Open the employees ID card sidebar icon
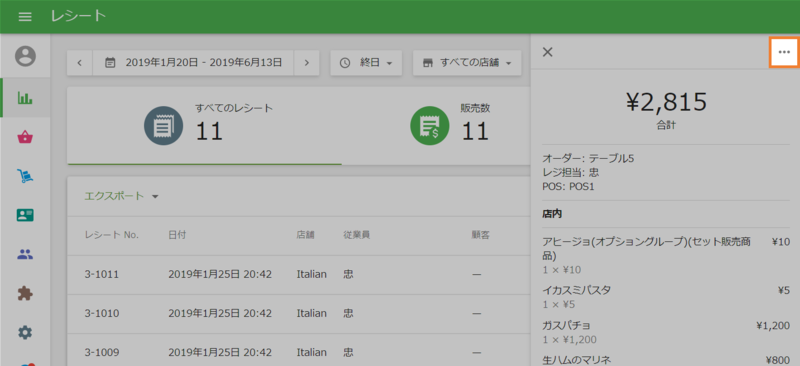The height and width of the screenshot is (366, 800). pyautogui.click(x=25, y=215)
